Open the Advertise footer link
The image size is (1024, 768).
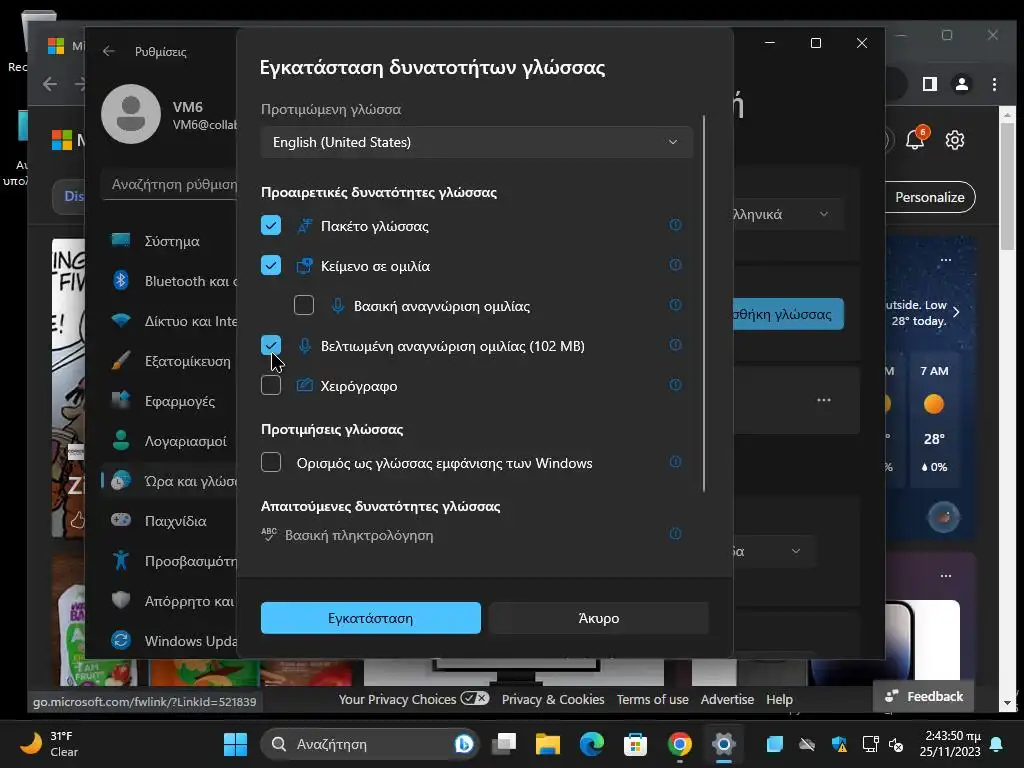click(727, 699)
